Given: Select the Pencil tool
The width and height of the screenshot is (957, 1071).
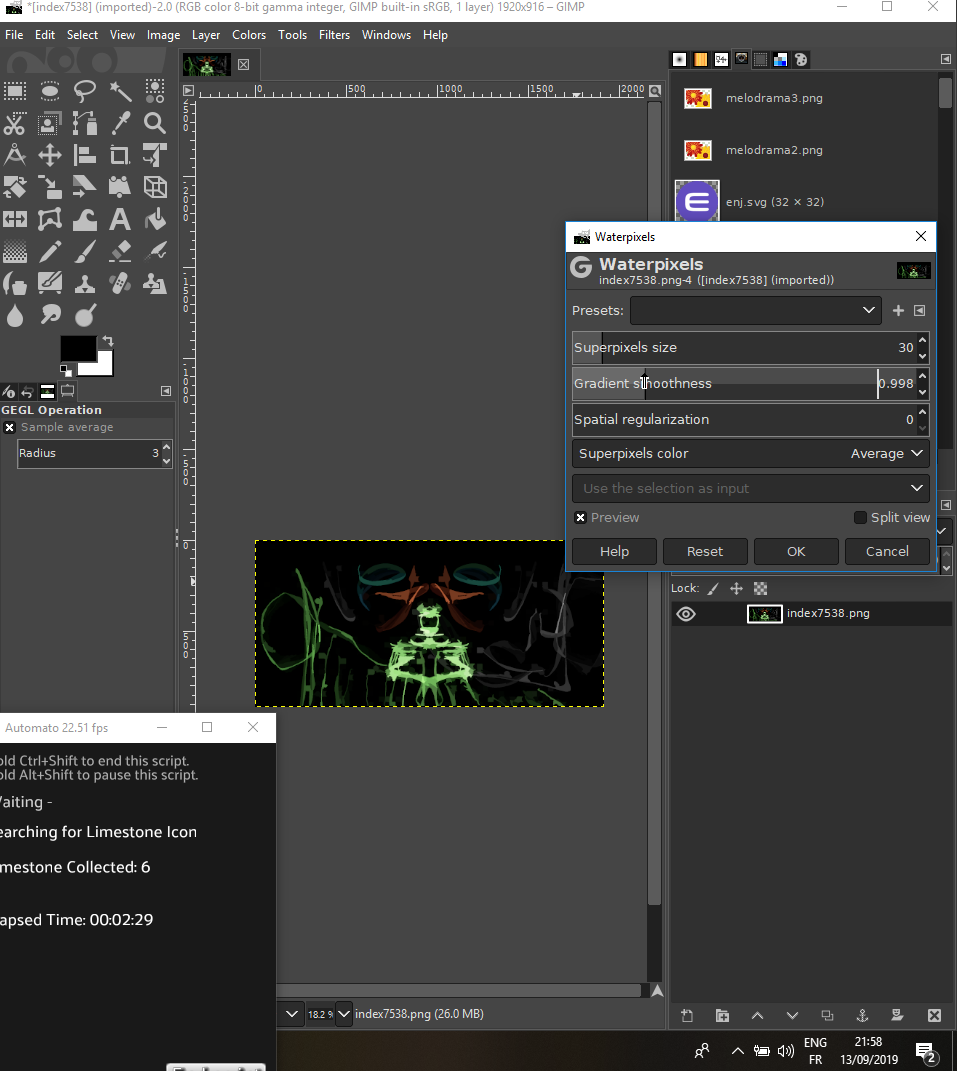Looking at the screenshot, I should click(50, 251).
